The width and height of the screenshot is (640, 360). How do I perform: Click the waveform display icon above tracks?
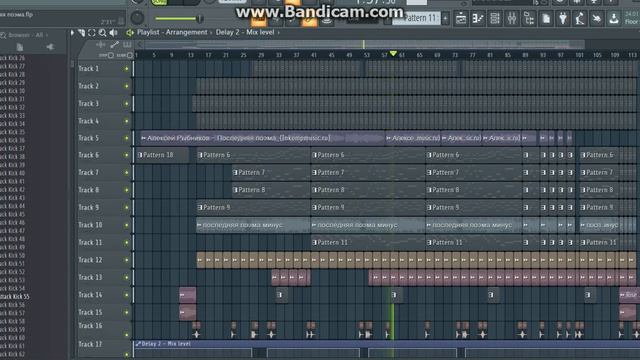[x=101, y=44]
